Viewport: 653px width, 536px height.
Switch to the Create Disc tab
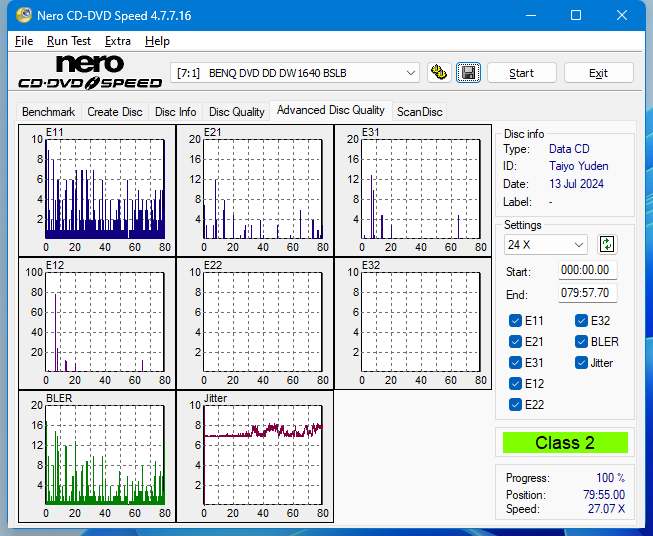click(x=115, y=112)
